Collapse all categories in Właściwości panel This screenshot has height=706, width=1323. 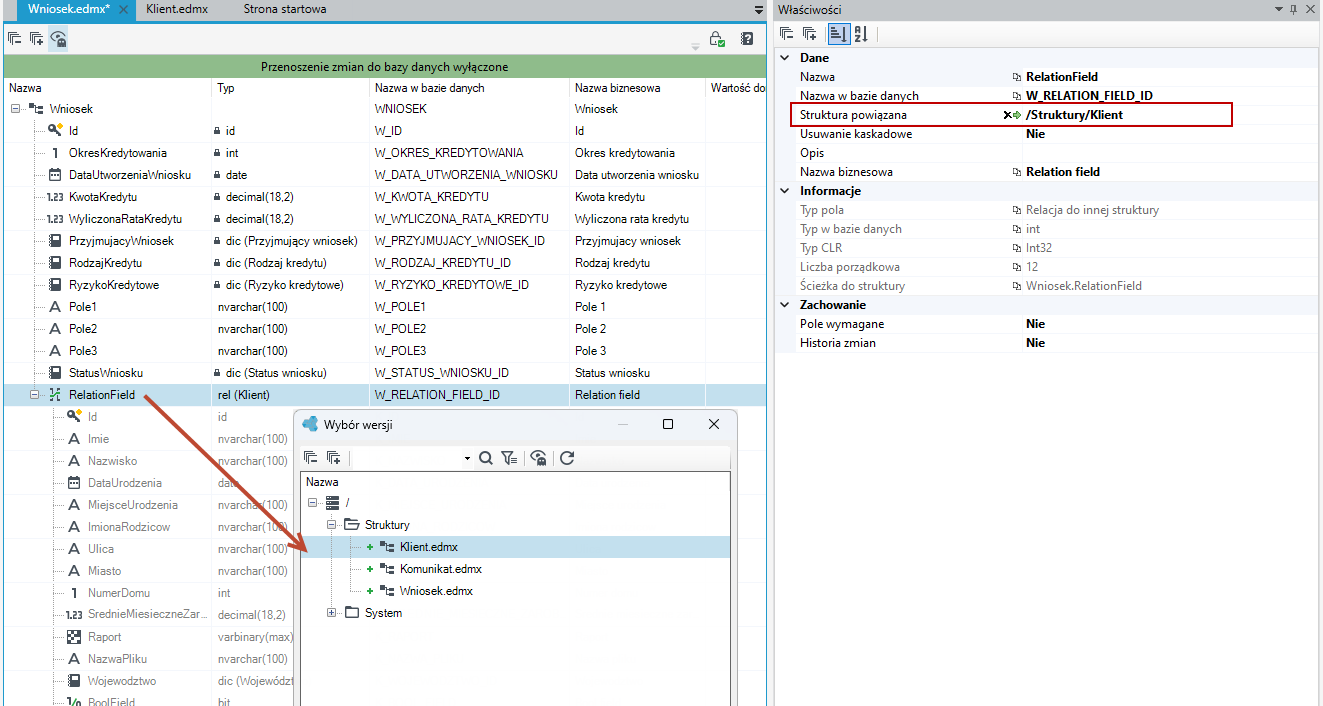pos(787,34)
